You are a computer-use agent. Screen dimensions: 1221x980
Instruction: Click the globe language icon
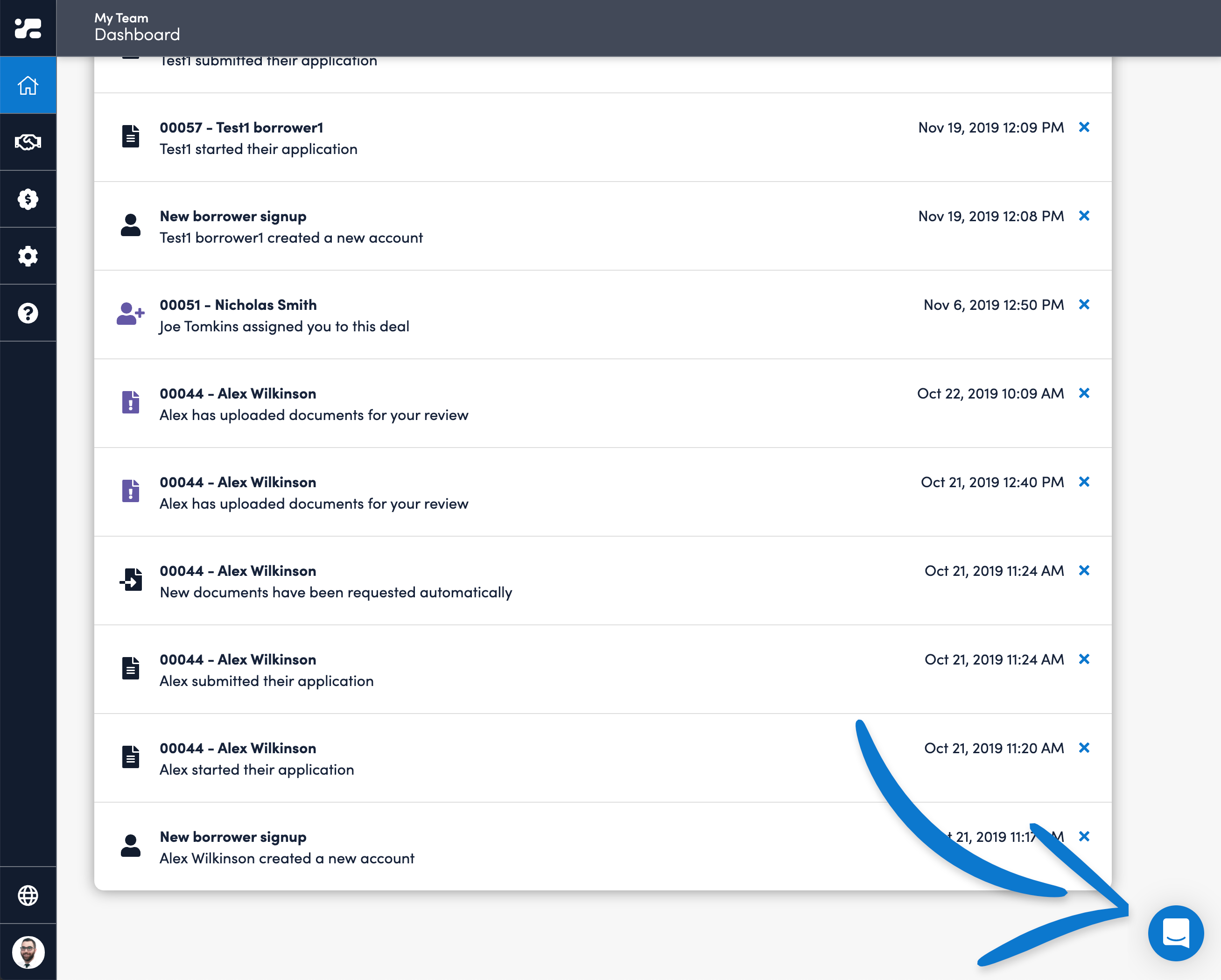pyautogui.click(x=28, y=895)
